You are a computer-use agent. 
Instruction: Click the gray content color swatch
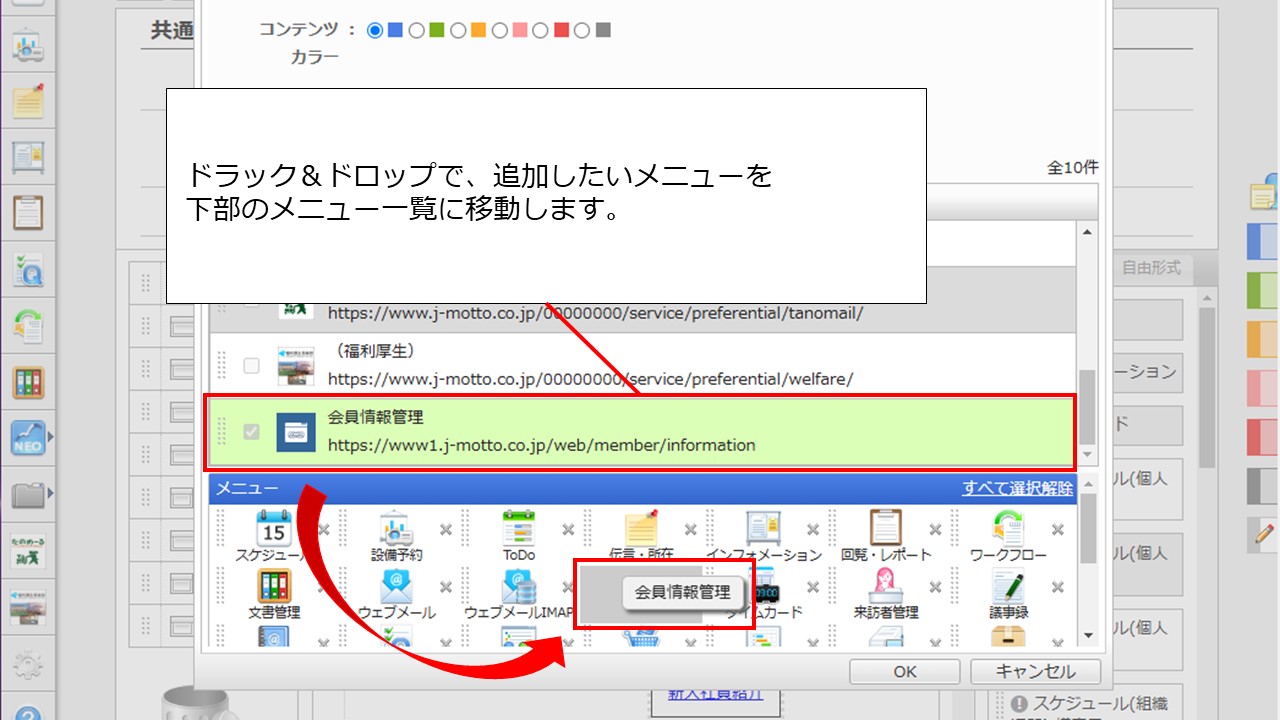tap(603, 31)
